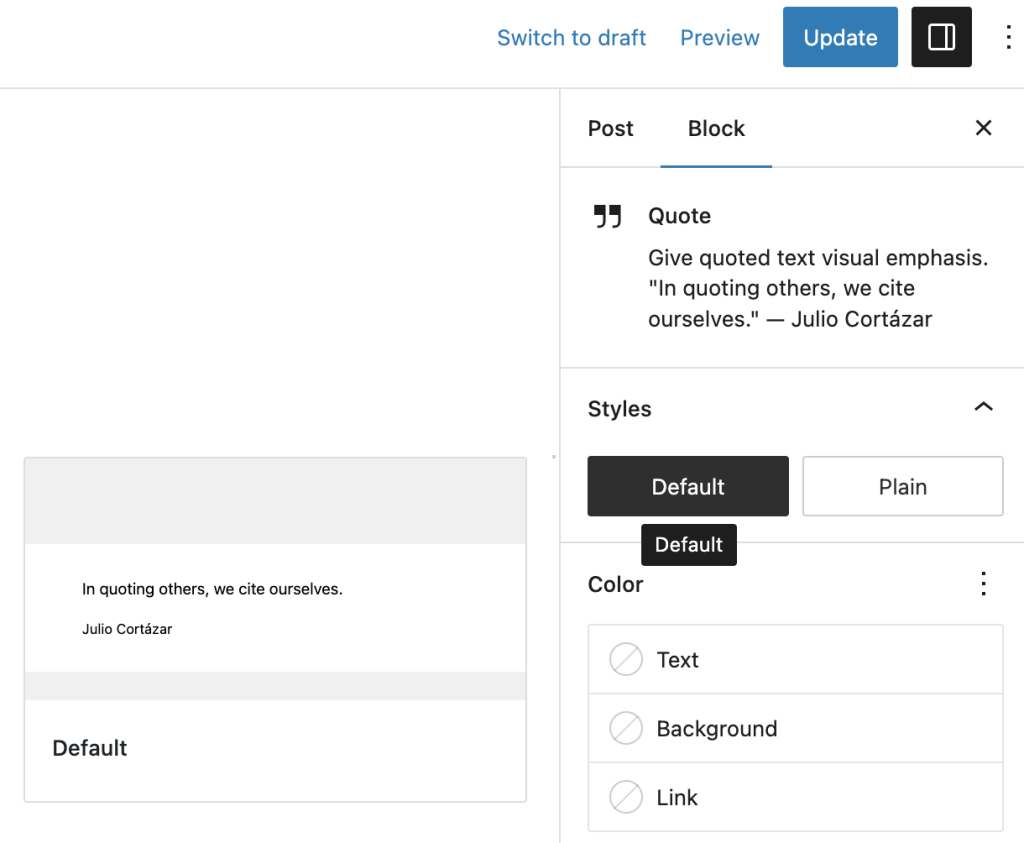Open the post Preview
Screen dimensions: 1024x843
tap(719, 37)
